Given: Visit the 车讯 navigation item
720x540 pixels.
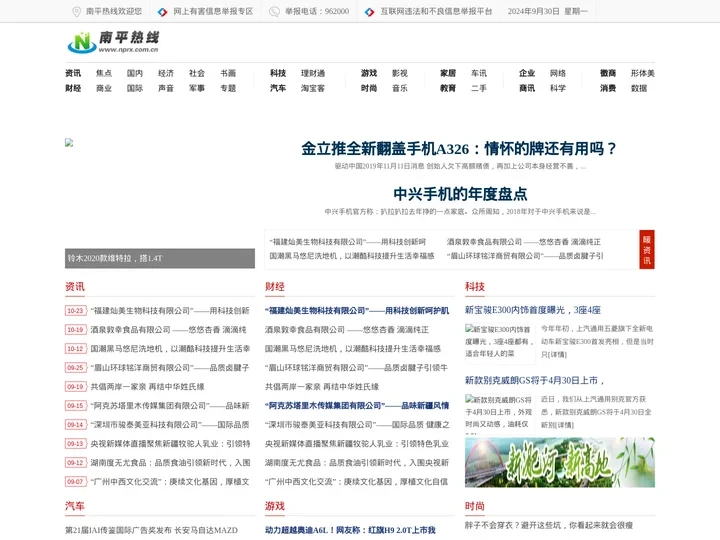Looking at the screenshot, I should point(479,73).
